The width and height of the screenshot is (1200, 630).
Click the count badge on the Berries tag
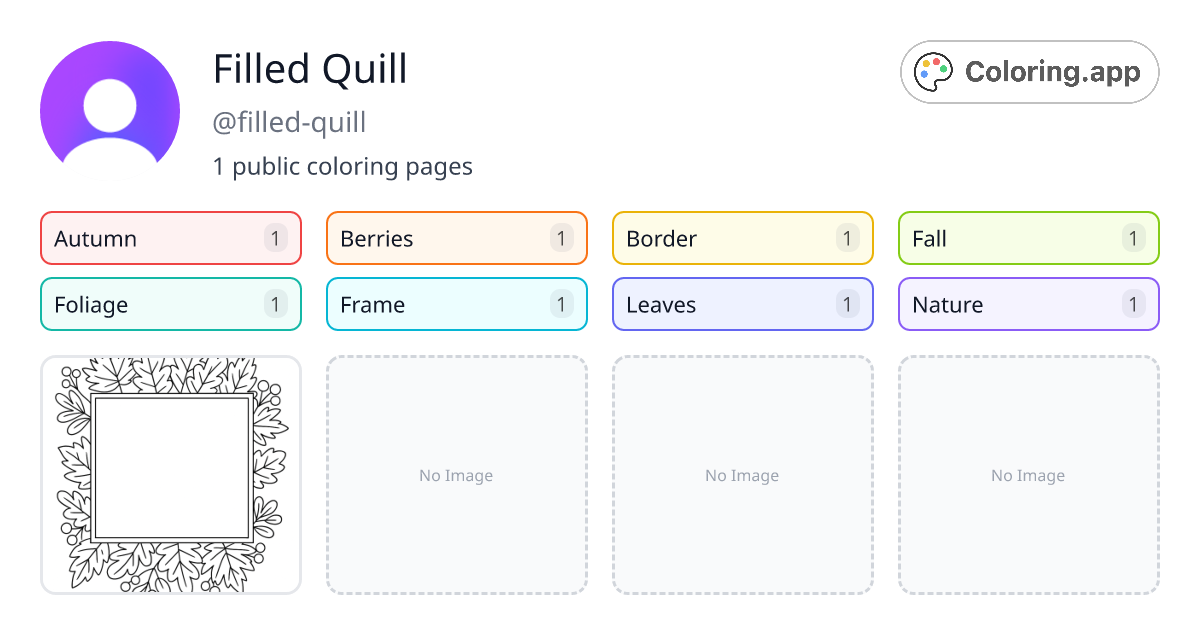(561, 238)
